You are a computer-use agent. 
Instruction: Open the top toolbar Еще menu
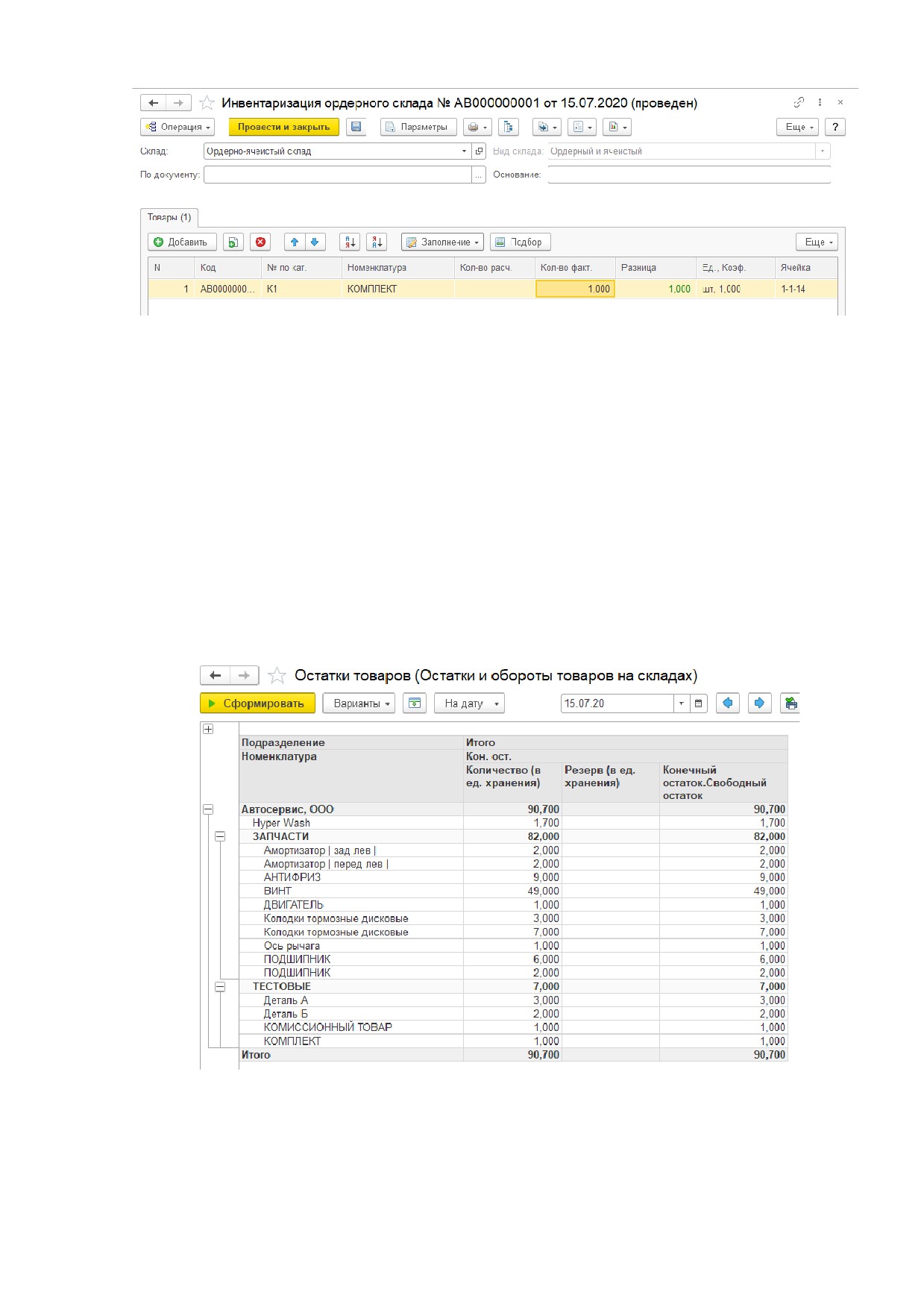coord(798,127)
